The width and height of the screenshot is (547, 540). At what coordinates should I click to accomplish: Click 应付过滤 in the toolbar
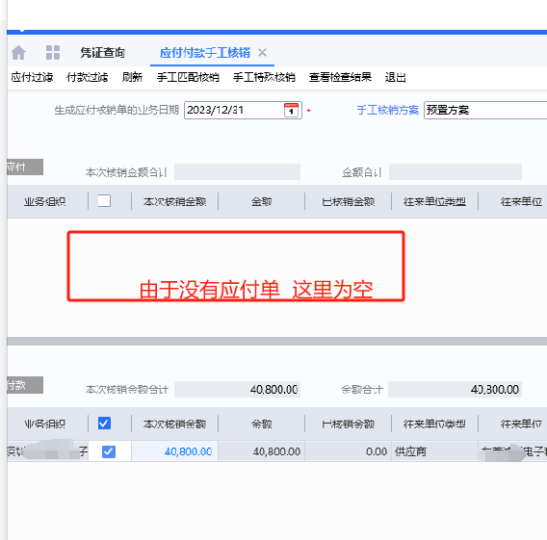click(32, 77)
